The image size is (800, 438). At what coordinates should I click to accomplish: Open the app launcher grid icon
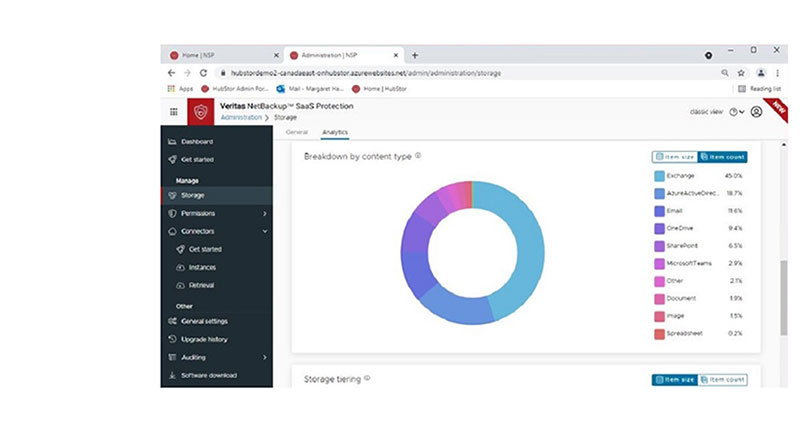tap(174, 112)
